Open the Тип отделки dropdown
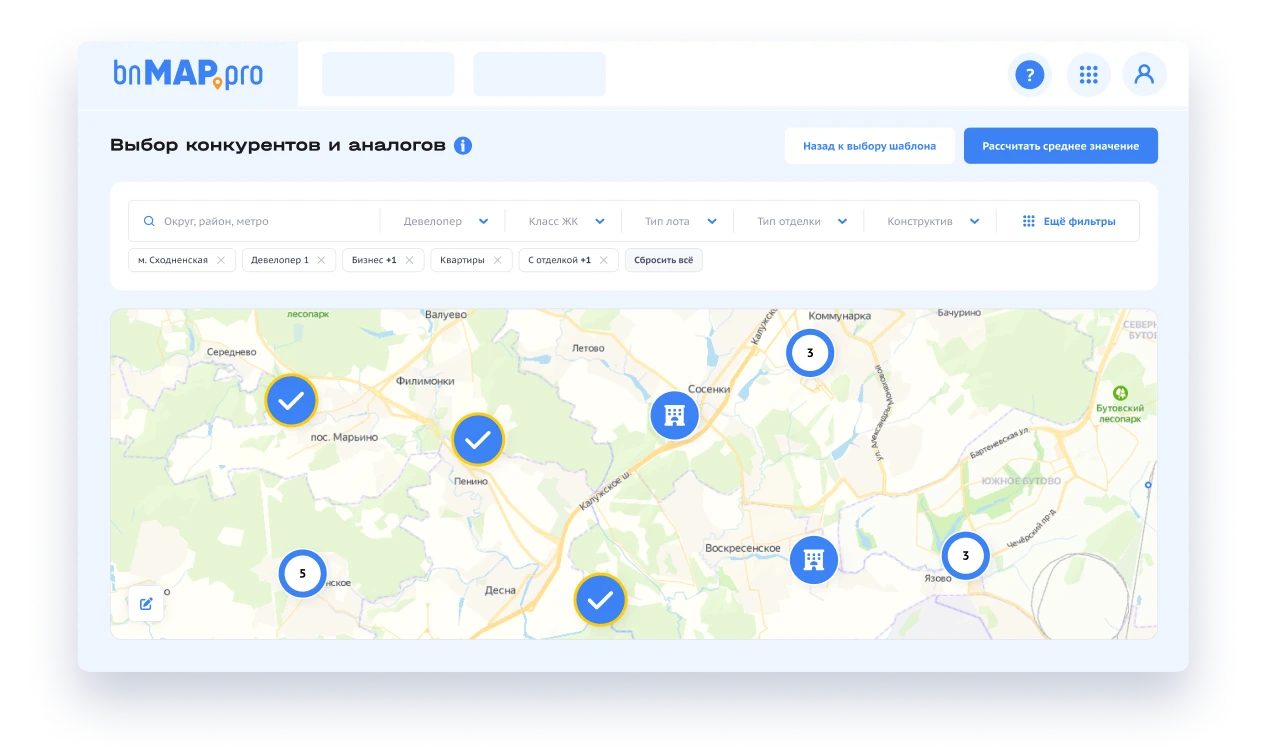 (801, 222)
